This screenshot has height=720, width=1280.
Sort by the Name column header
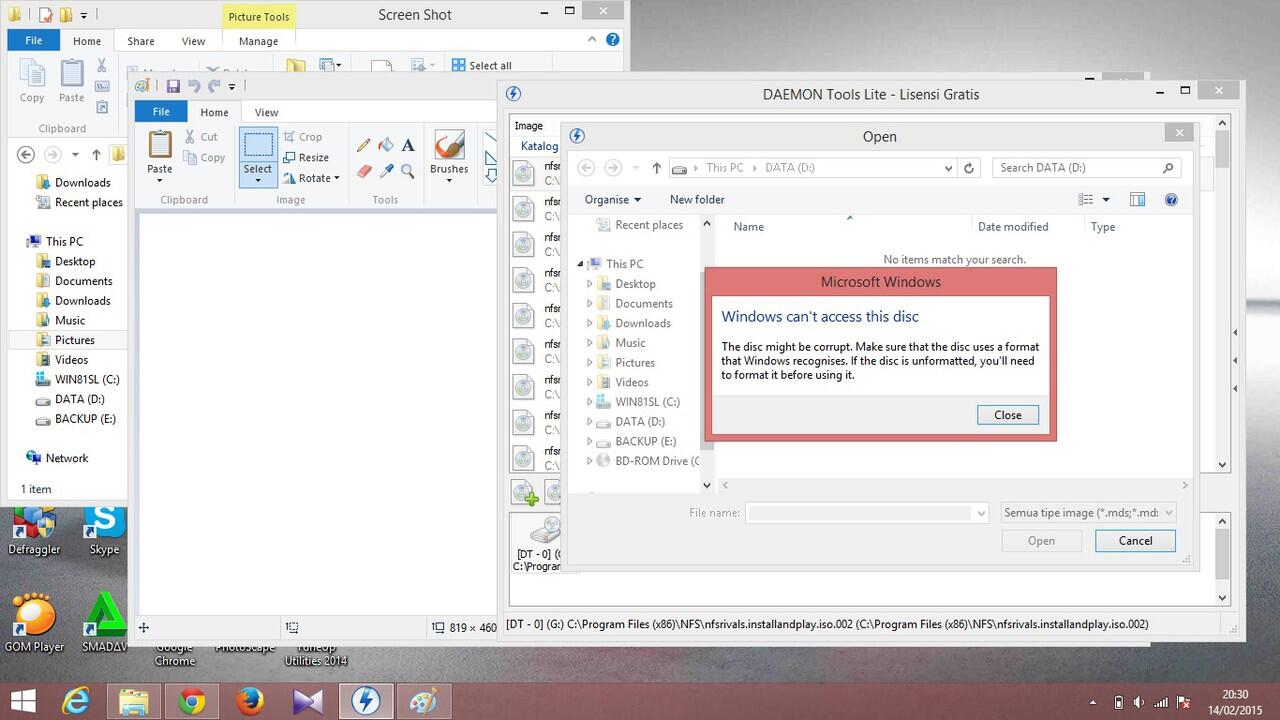[748, 227]
